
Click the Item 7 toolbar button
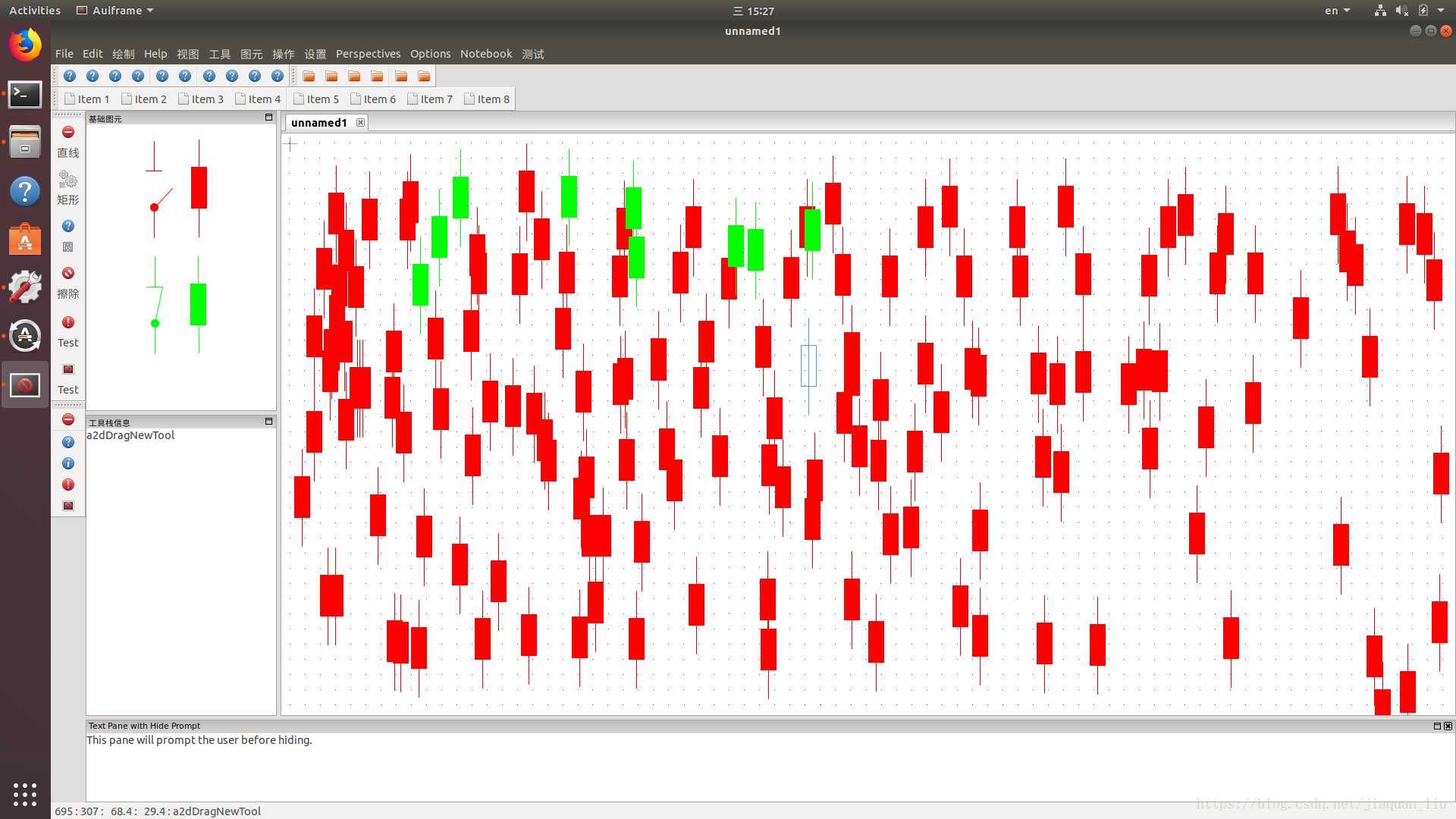[430, 99]
